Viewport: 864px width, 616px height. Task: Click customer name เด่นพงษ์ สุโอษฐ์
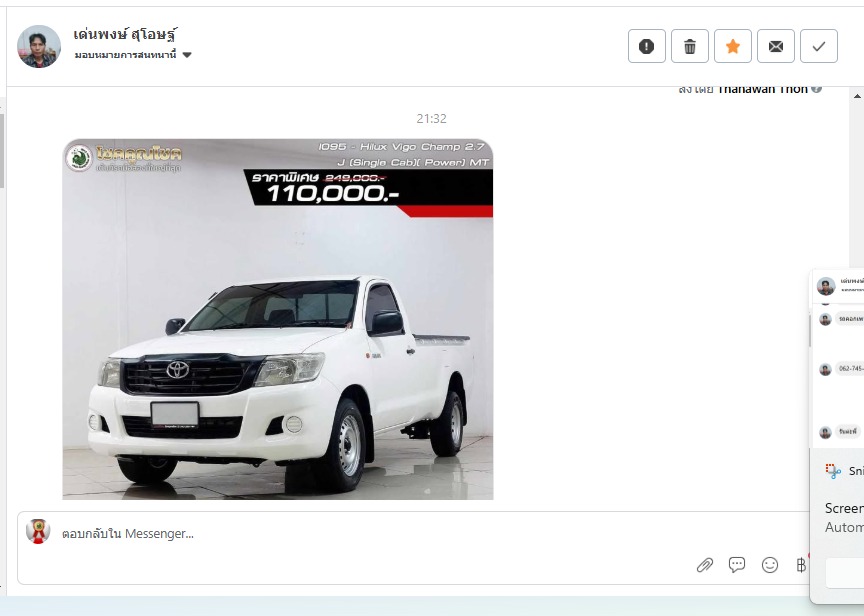(x=126, y=35)
